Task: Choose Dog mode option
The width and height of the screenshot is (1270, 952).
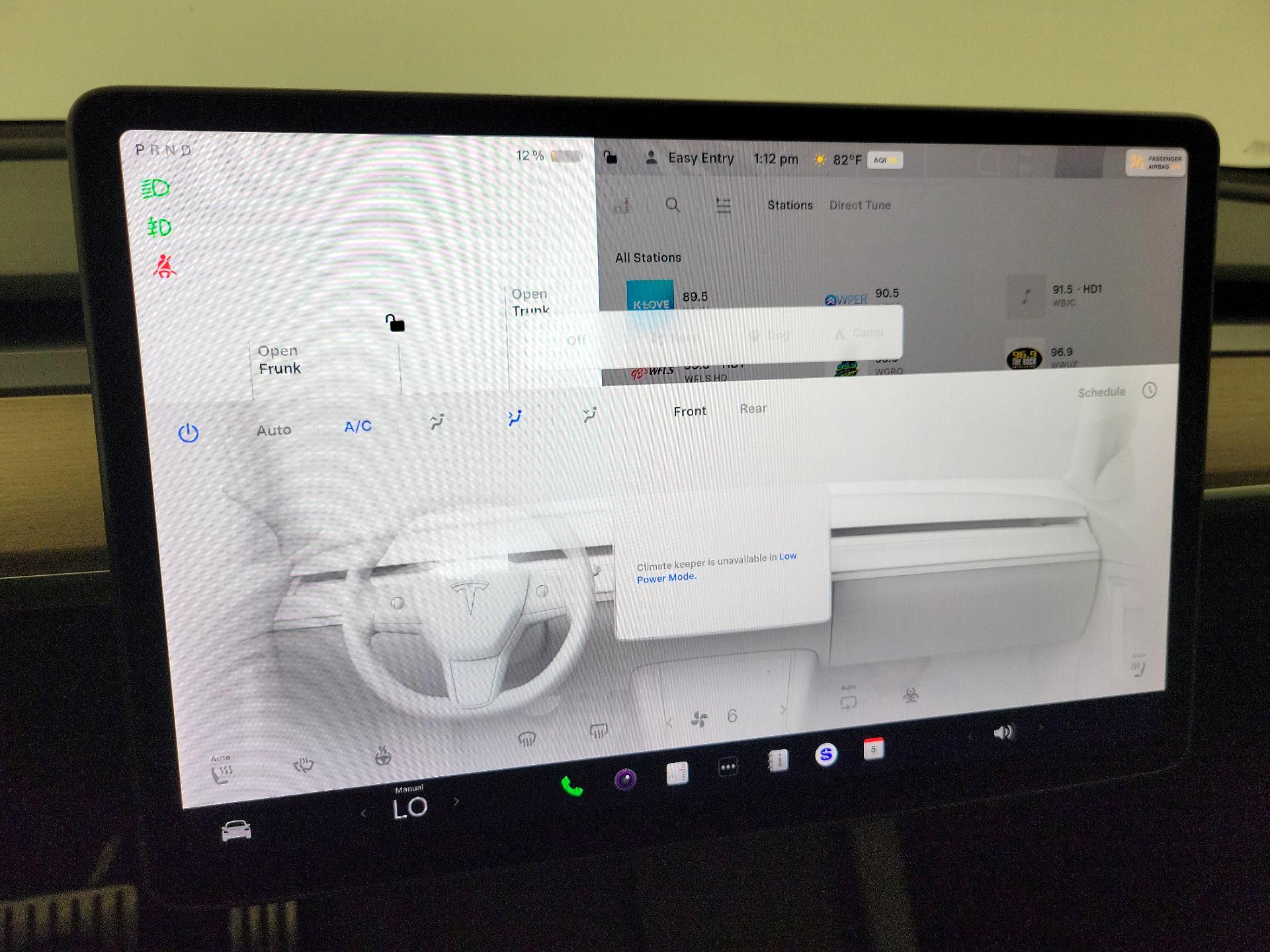Action: (x=771, y=335)
